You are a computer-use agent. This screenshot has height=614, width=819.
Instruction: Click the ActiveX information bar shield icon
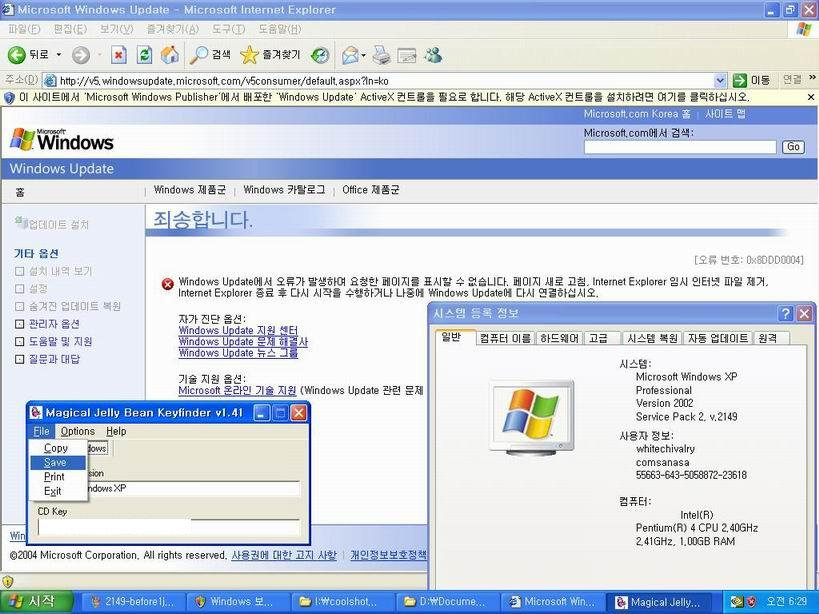coord(9,98)
